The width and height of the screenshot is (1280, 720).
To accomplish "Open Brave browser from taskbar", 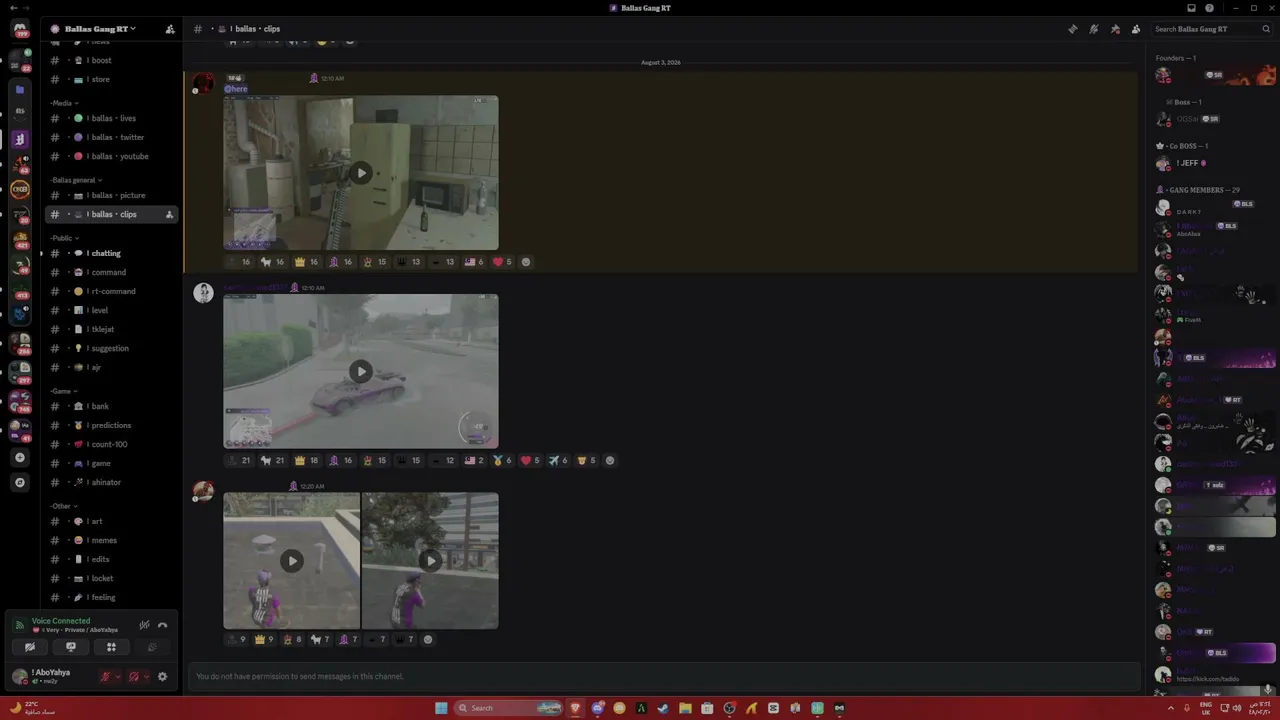I will [x=575, y=708].
